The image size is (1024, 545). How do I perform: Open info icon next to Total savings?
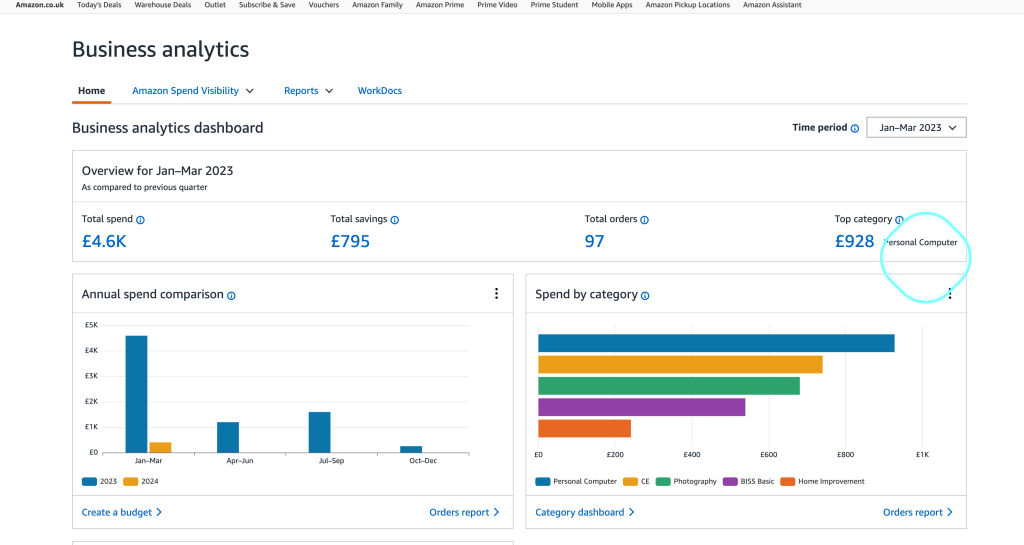(x=394, y=220)
